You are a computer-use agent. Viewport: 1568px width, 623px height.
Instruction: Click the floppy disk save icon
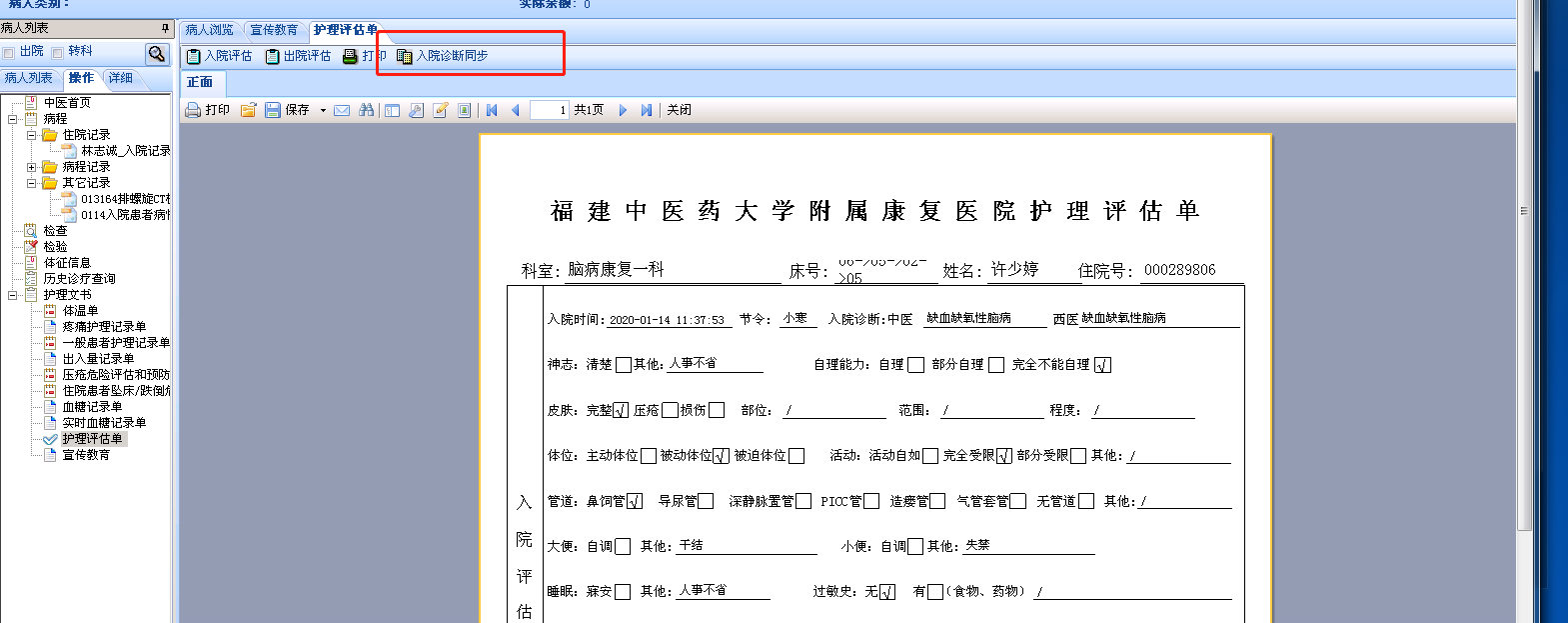point(273,110)
